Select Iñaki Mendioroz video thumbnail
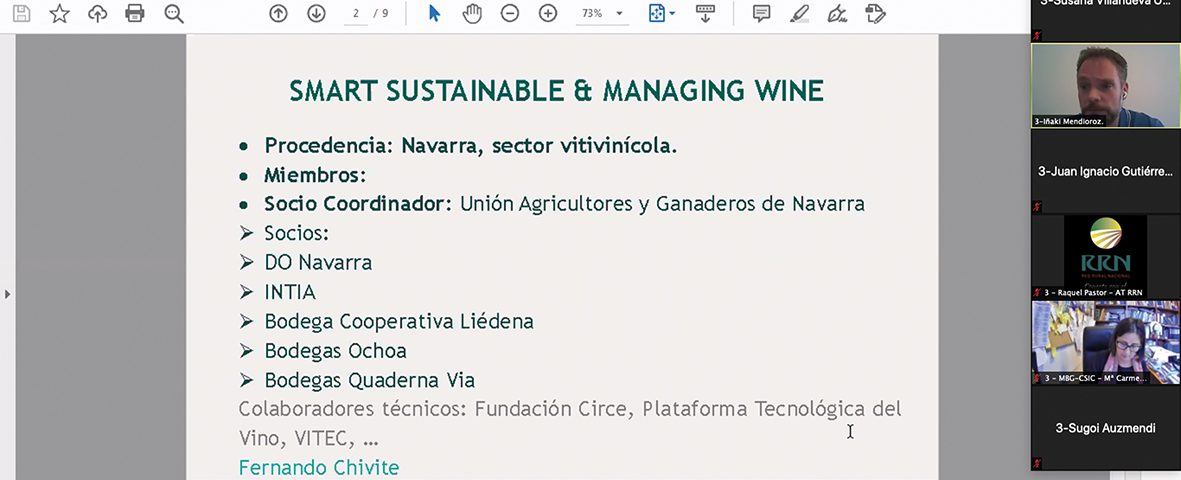Image resolution: width=1181 pixels, height=480 pixels. point(1106,85)
